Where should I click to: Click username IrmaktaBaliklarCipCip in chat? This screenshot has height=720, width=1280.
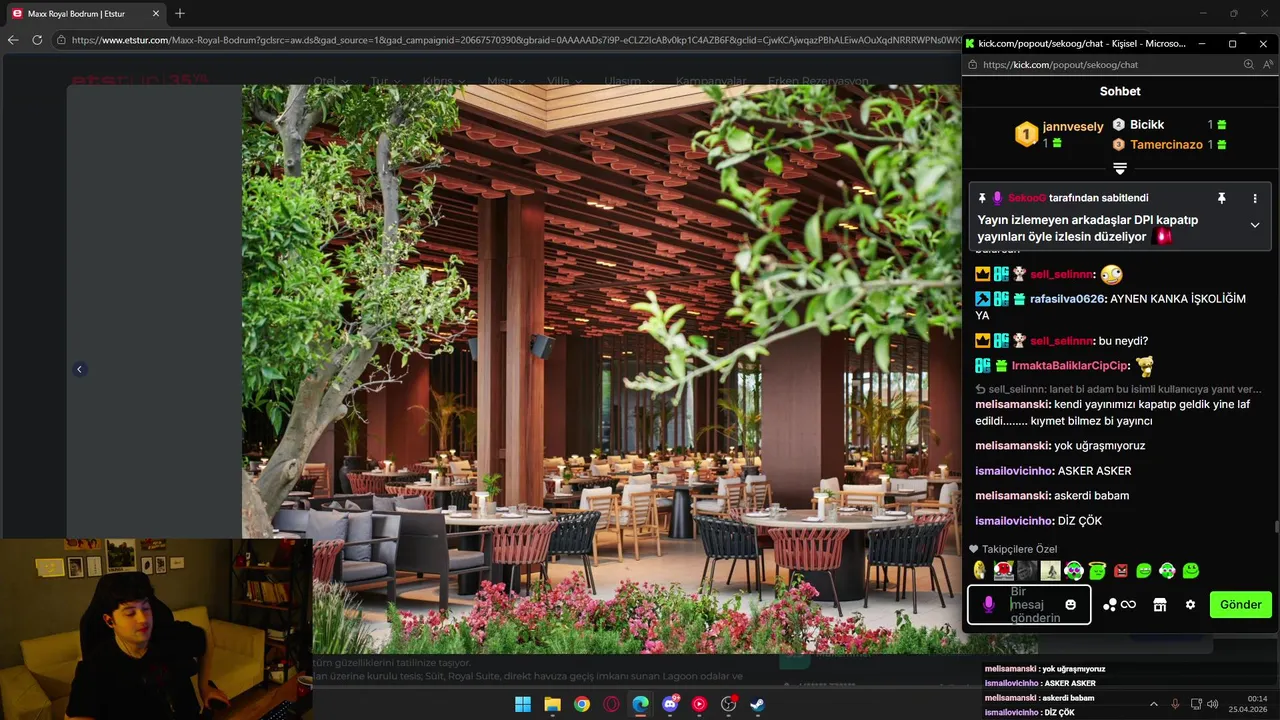(1070, 366)
